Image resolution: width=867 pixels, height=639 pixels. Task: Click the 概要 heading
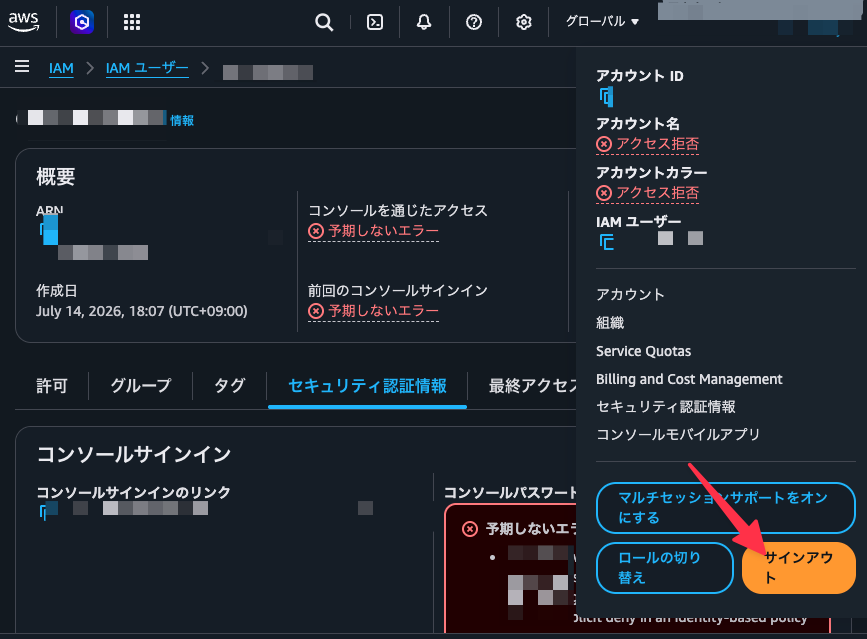pos(55,177)
